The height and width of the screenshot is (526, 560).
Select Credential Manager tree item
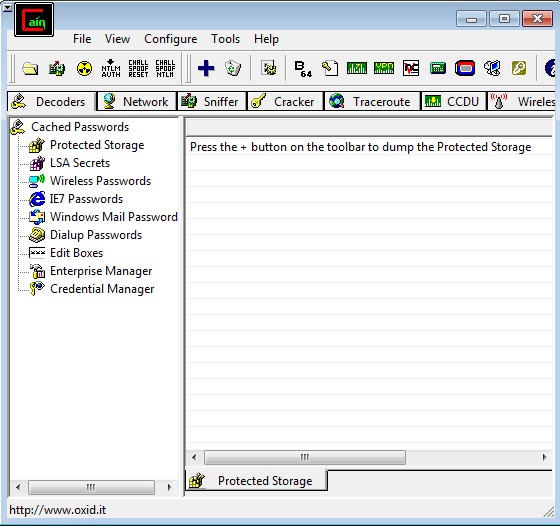pyautogui.click(x=102, y=289)
